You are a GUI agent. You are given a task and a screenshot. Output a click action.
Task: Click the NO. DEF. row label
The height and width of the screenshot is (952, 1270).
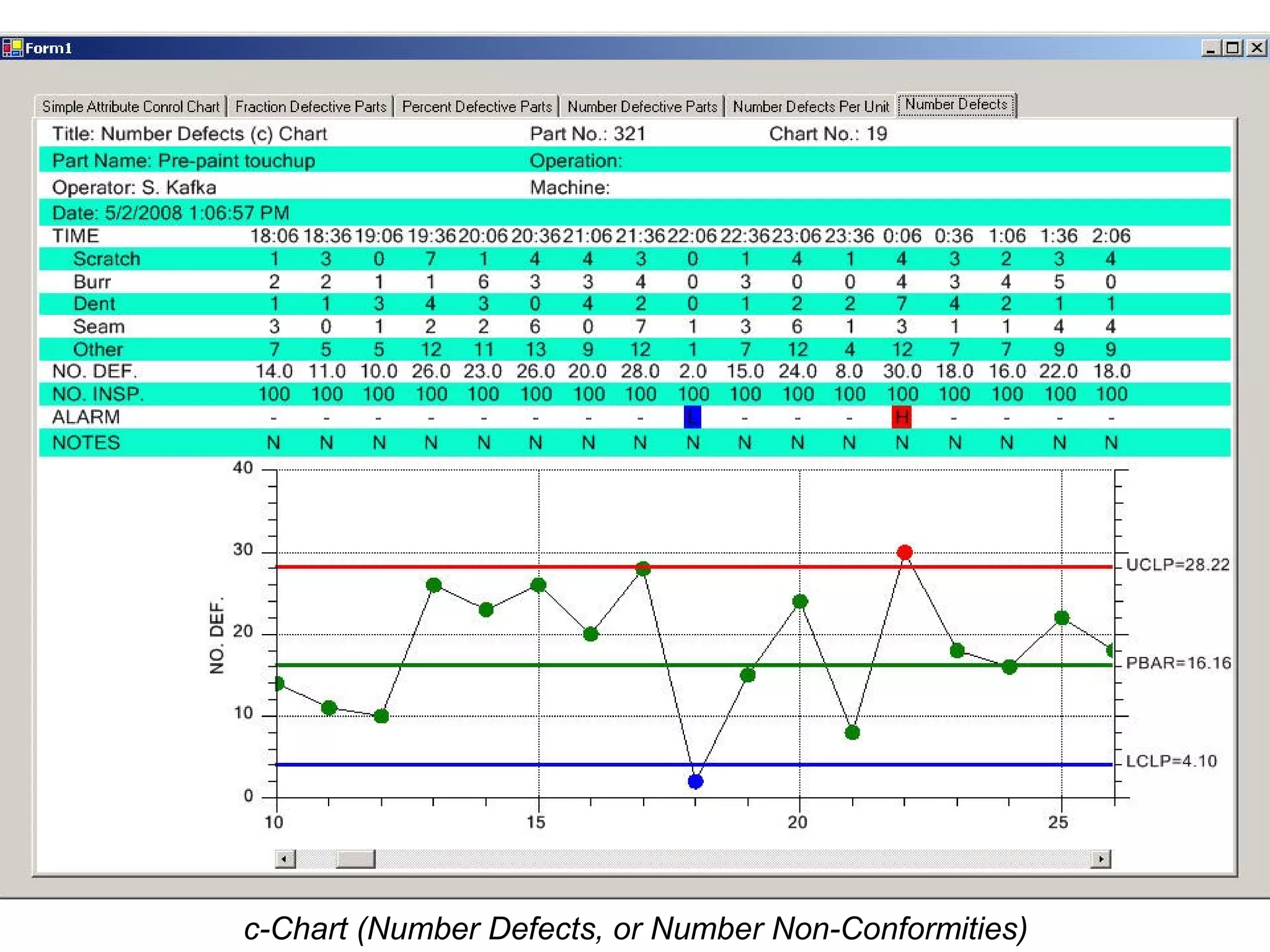pos(95,371)
